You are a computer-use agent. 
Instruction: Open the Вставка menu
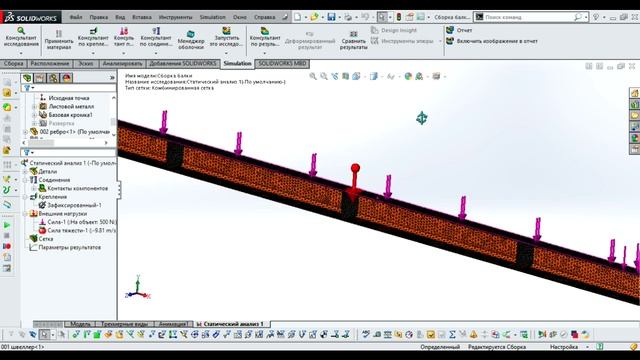coord(142,17)
